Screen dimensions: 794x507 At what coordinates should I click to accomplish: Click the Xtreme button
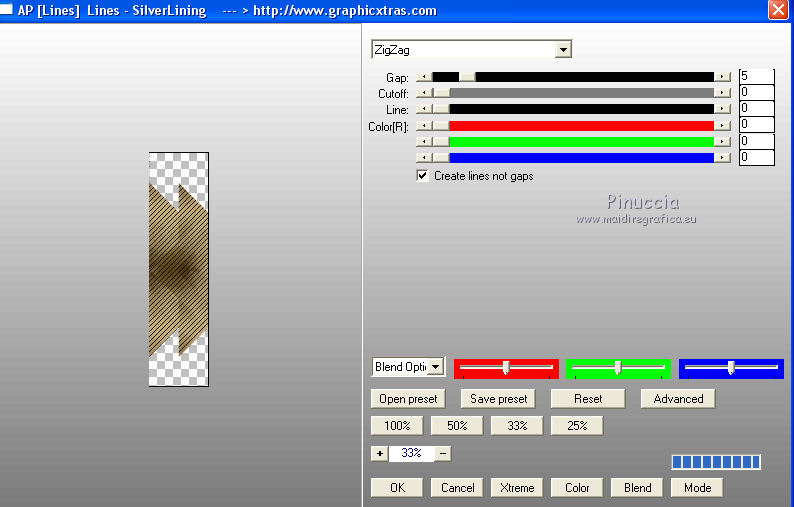(x=517, y=488)
